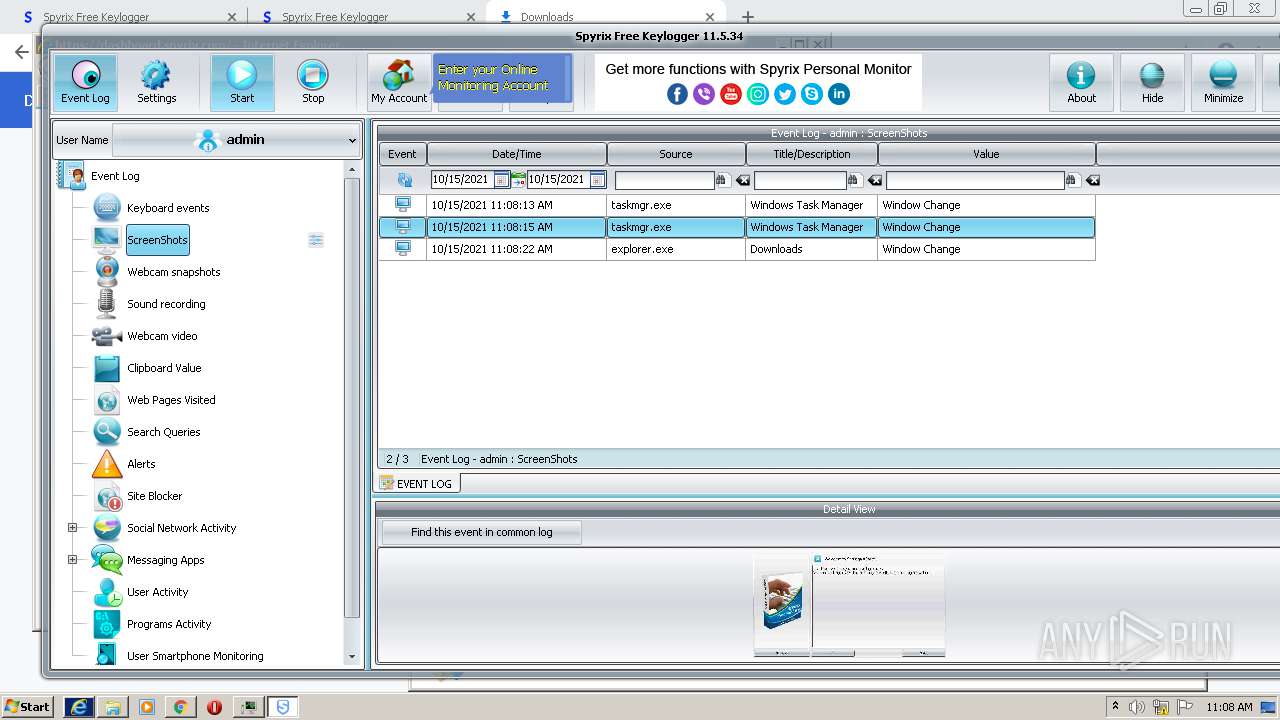Viewport: 1280px width, 720px height.
Task: Open the start date calendar picker
Action: 502,180
